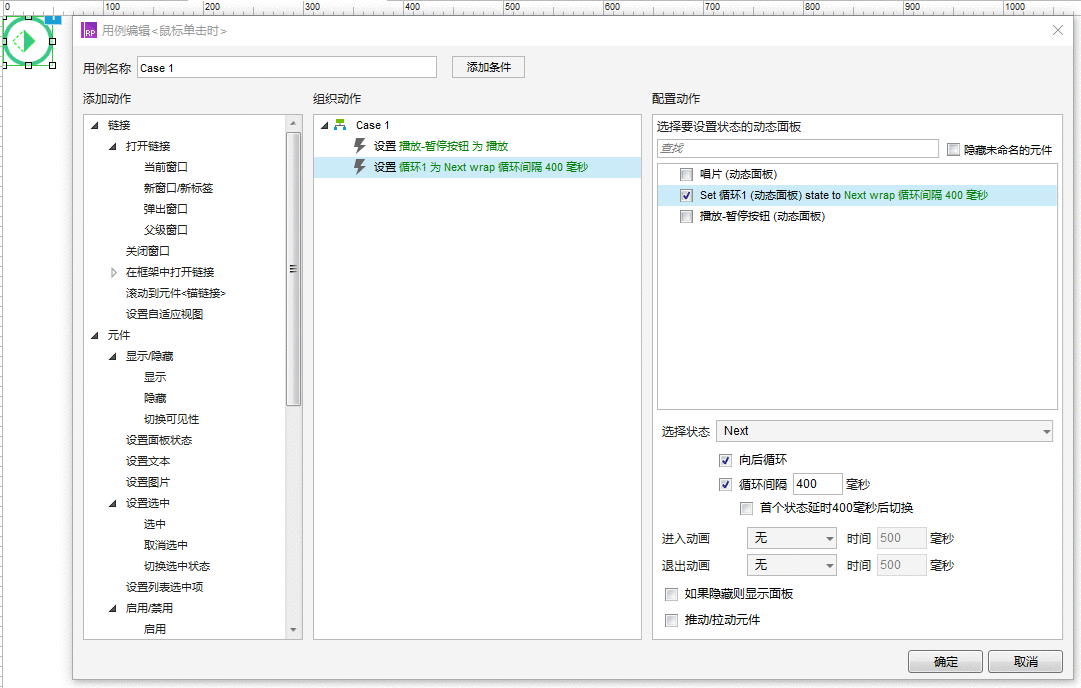1081x688 pixels.
Task: Click the 添加条件 button
Action: click(x=488, y=67)
